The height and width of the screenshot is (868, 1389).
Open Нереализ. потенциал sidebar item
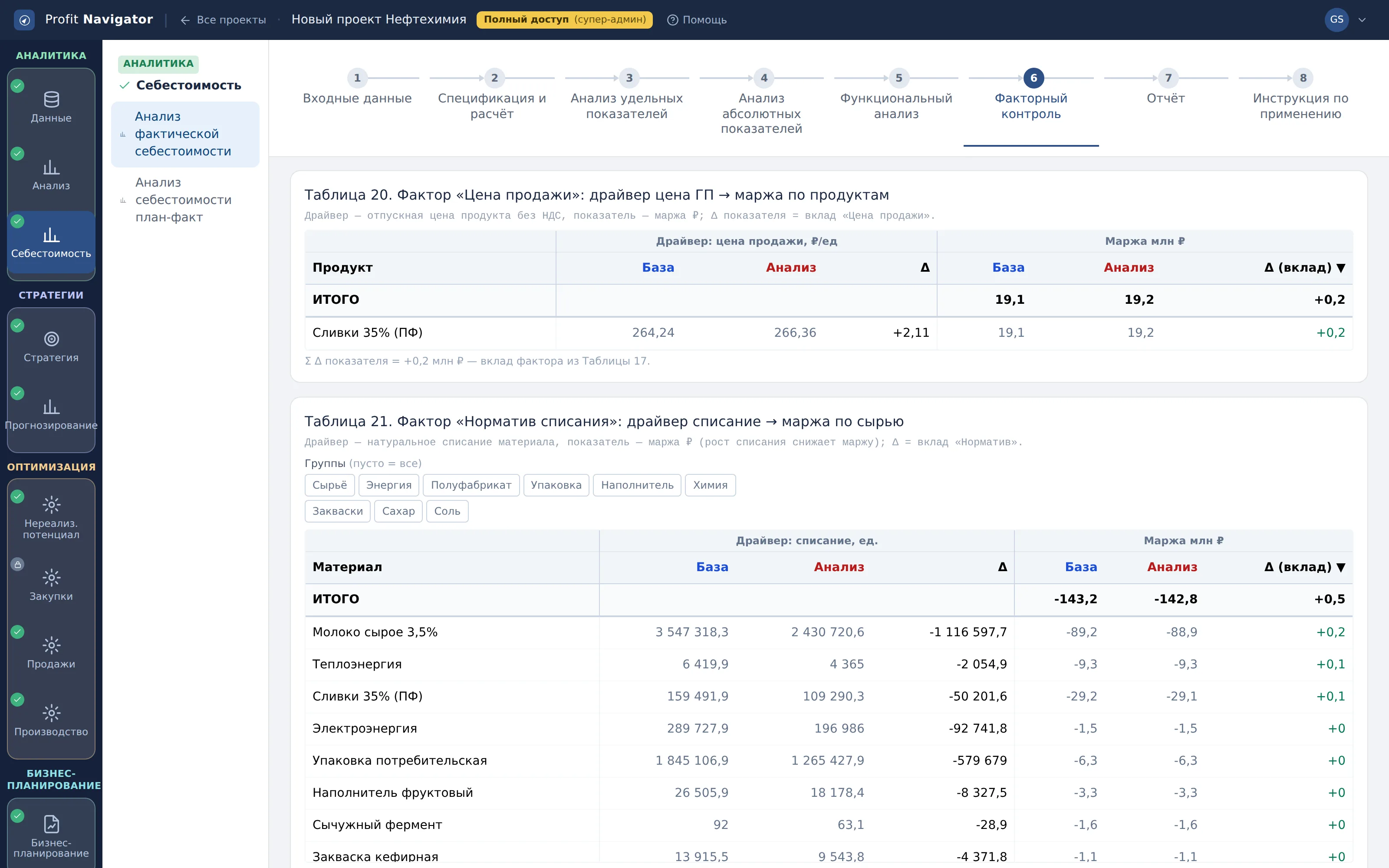51,516
